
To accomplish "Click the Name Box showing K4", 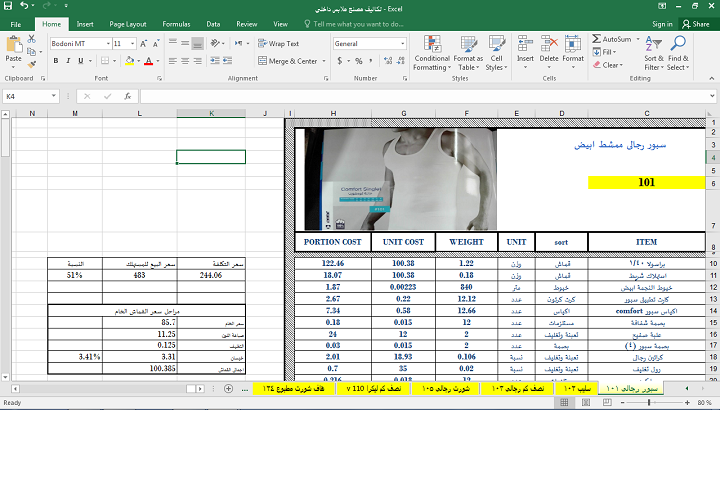I will [31, 96].
